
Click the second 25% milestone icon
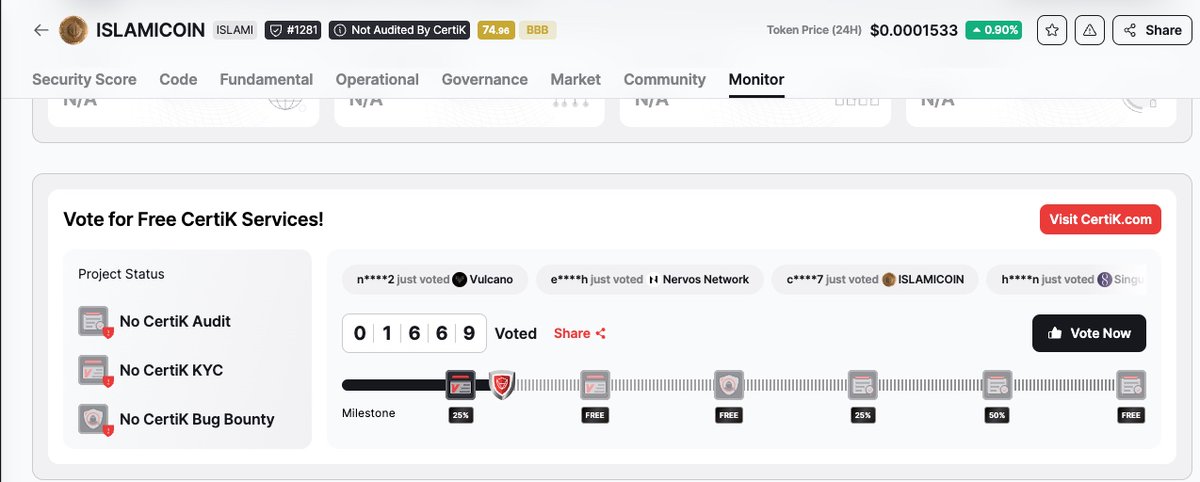(862, 385)
